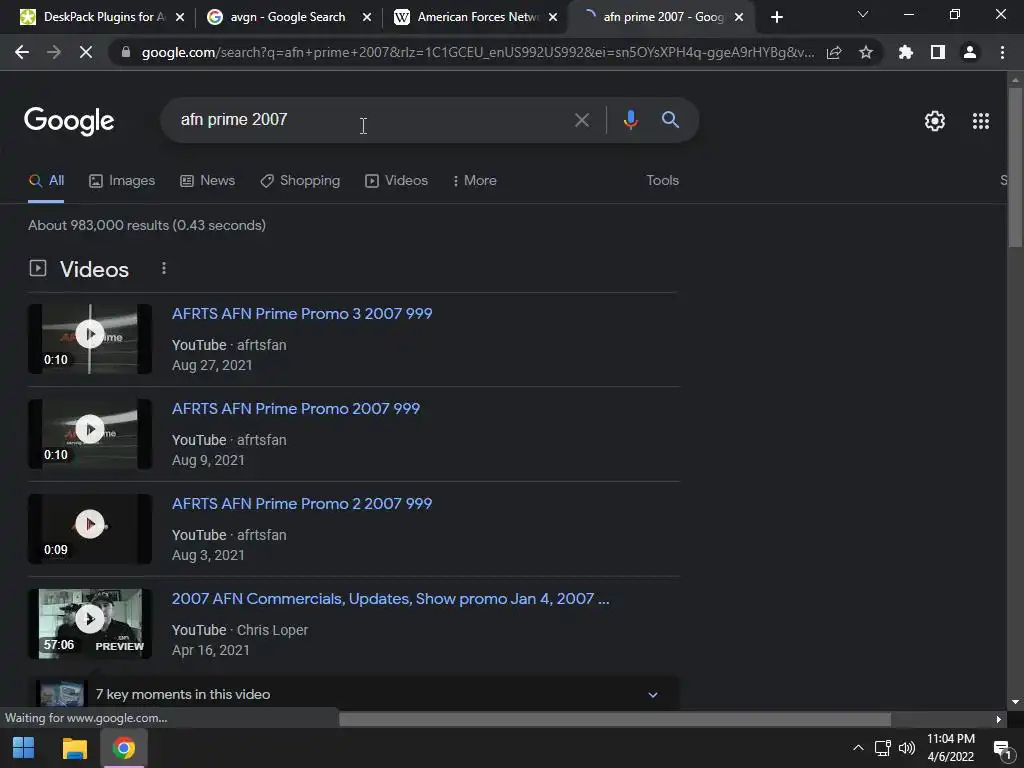1024x768 pixels.
Task: Open the network status tray icon
Action: [883, 748]
